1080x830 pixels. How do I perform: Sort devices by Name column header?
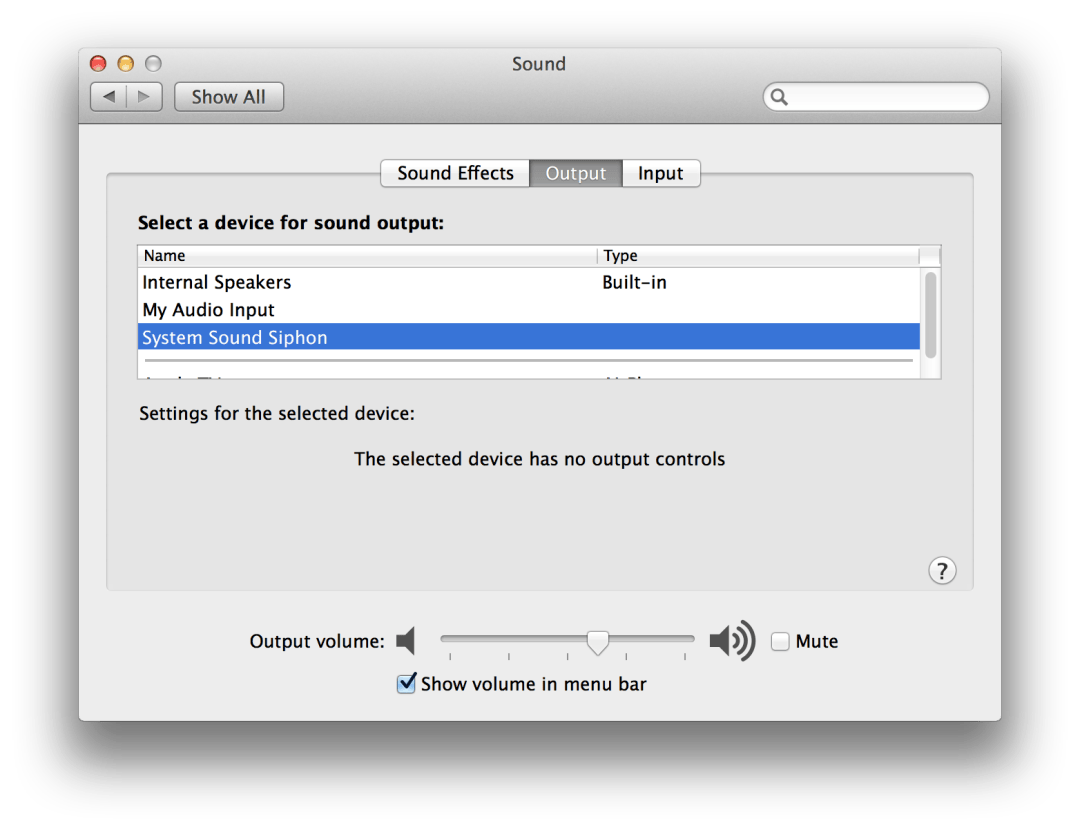click(x=367, y=256)
